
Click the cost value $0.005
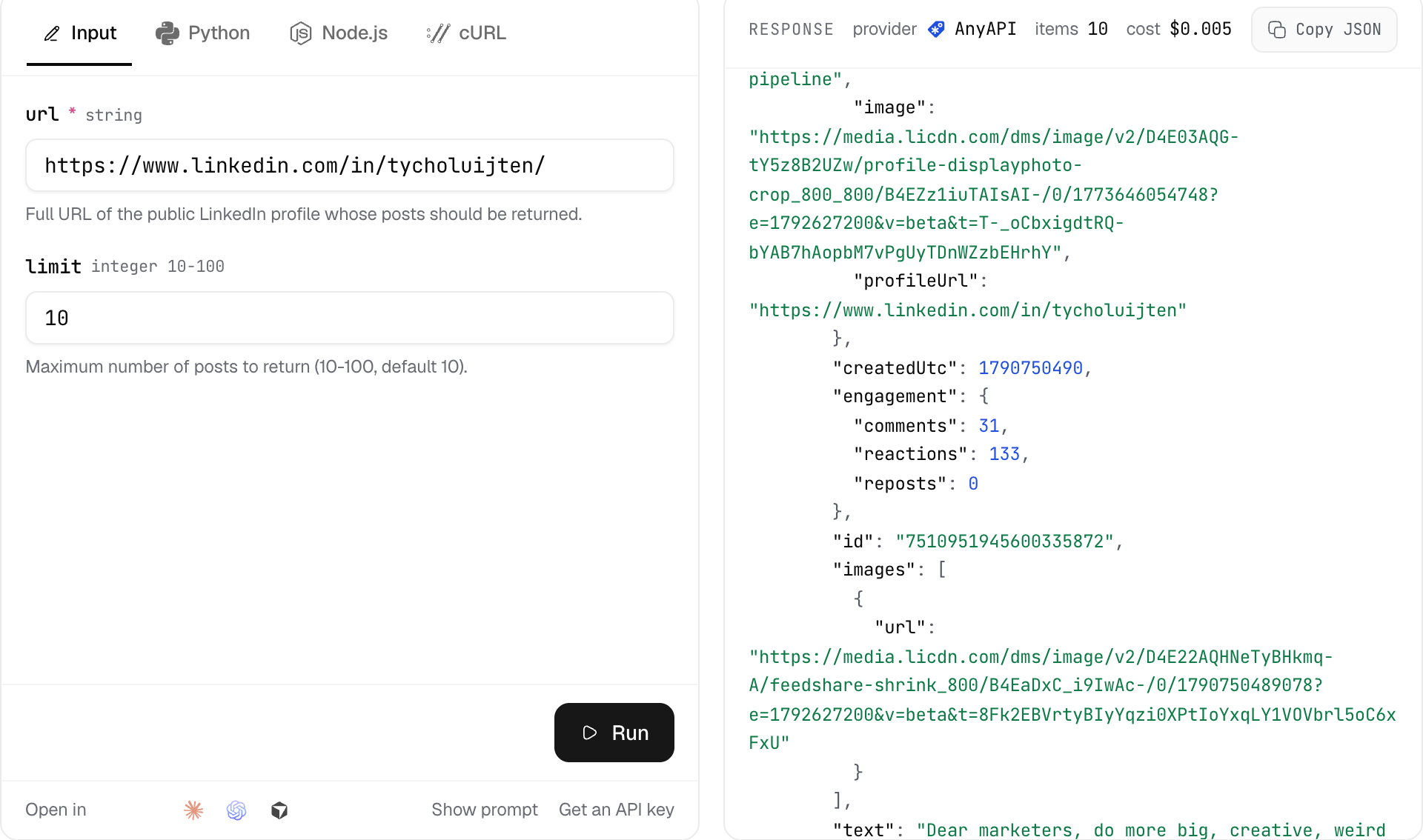point(1201,29)
